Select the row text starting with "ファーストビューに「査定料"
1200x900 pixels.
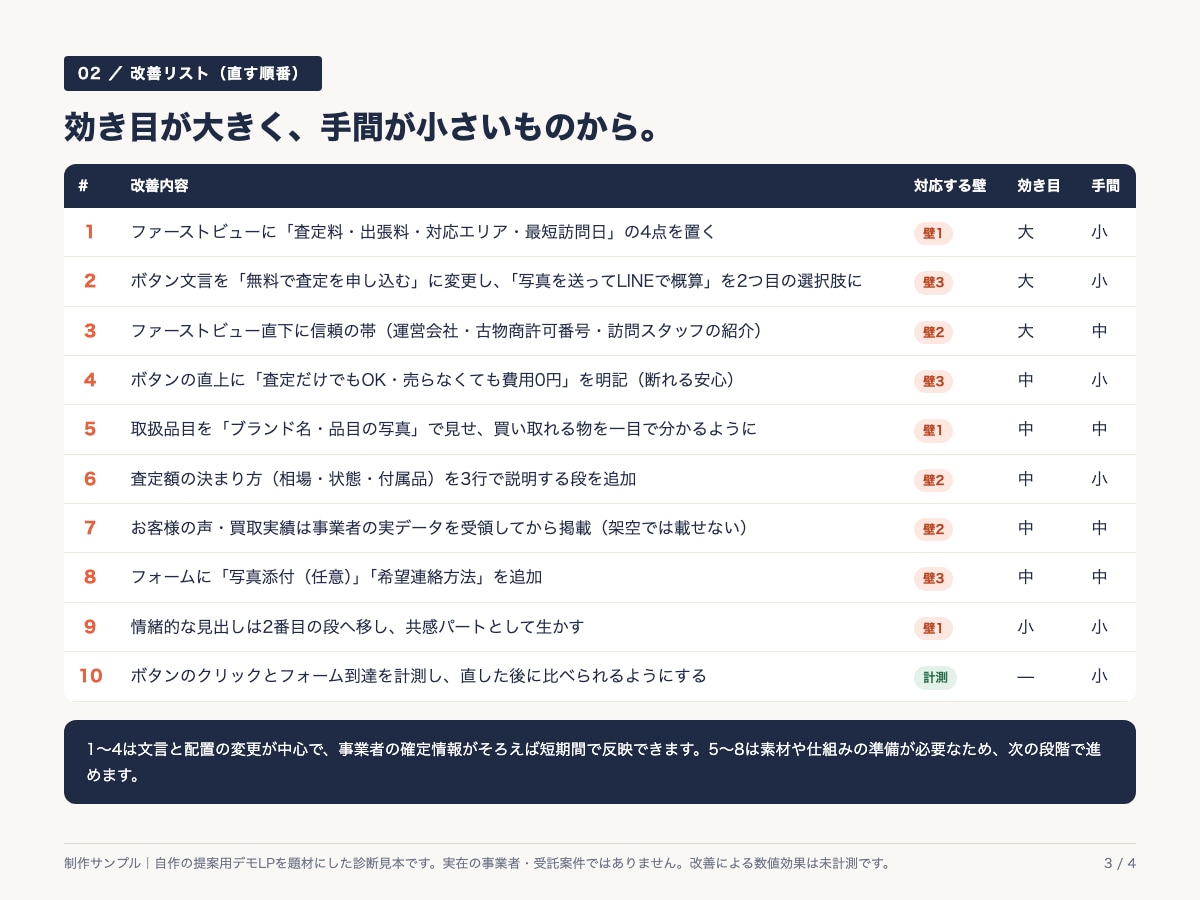coord(423,232)
